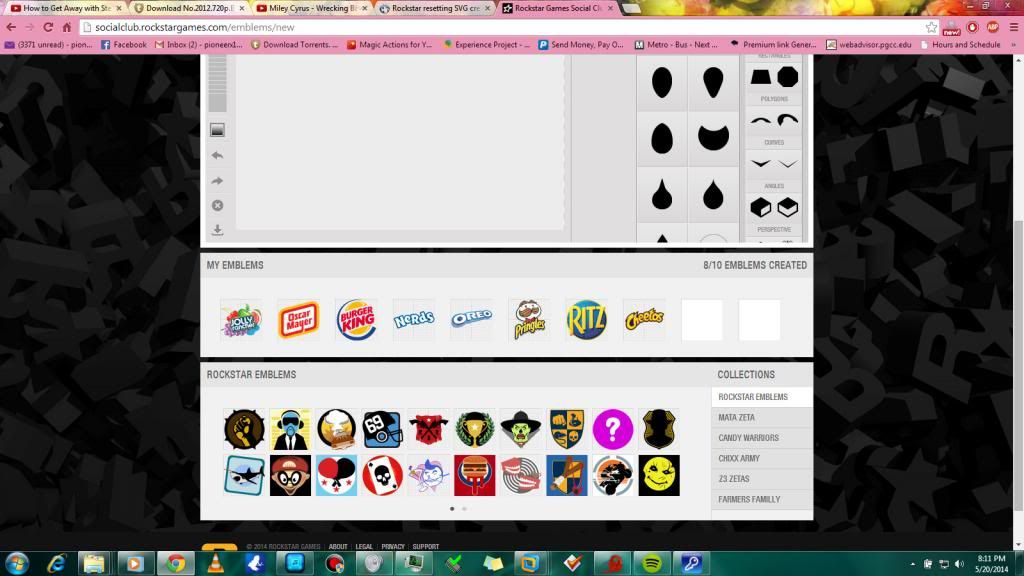Click the undo arrow in the editor

(x=217, y=155)
